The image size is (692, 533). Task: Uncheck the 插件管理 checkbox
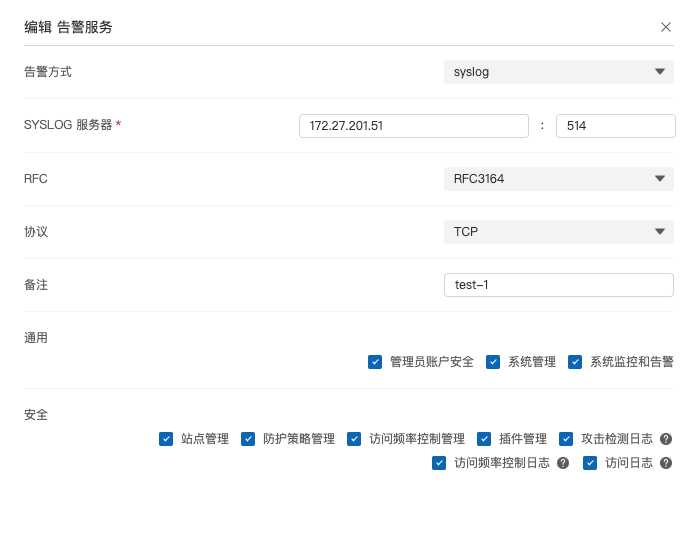[484, 439]
